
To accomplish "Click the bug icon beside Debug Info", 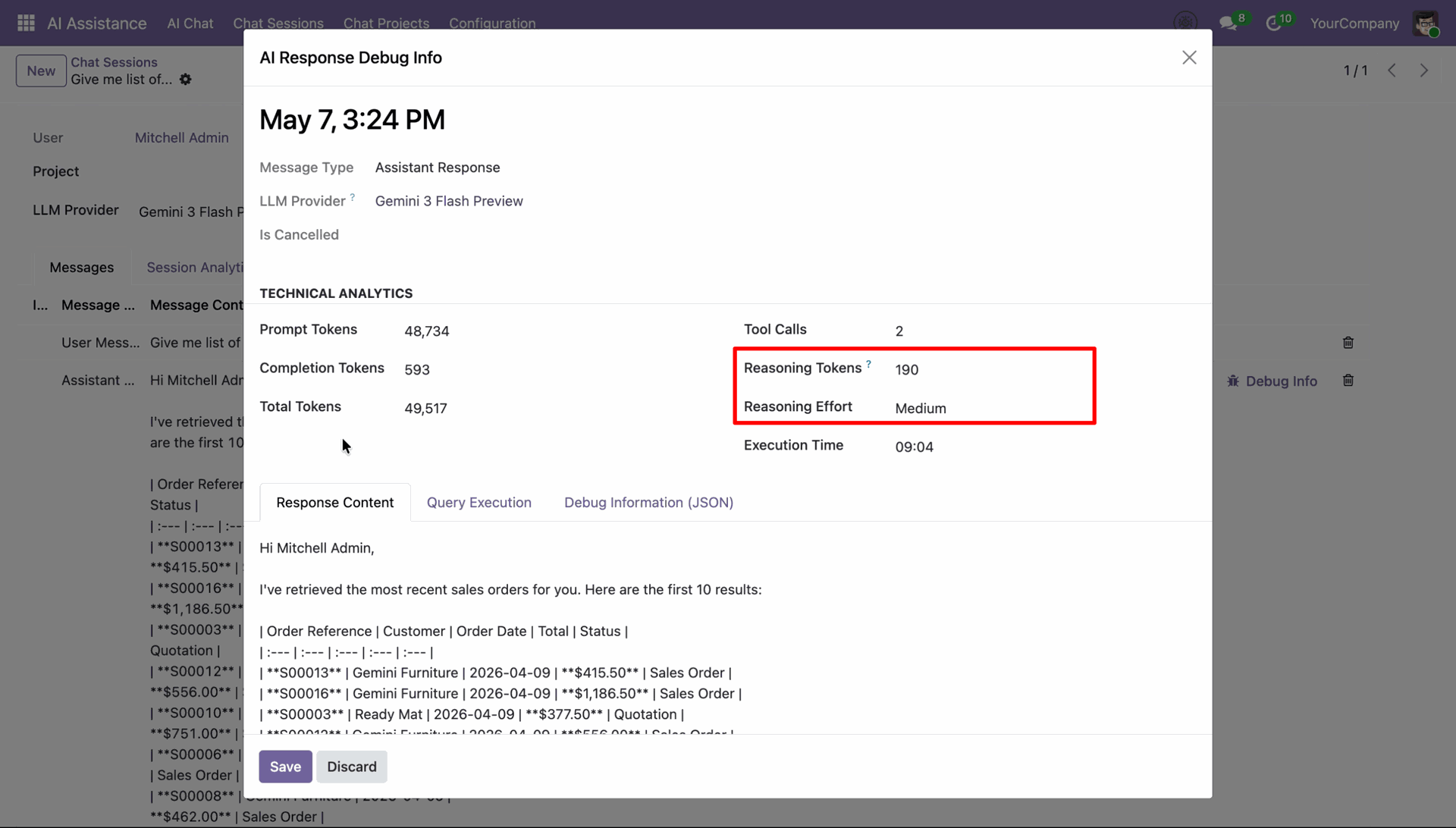I will [x=1233, y=381].
